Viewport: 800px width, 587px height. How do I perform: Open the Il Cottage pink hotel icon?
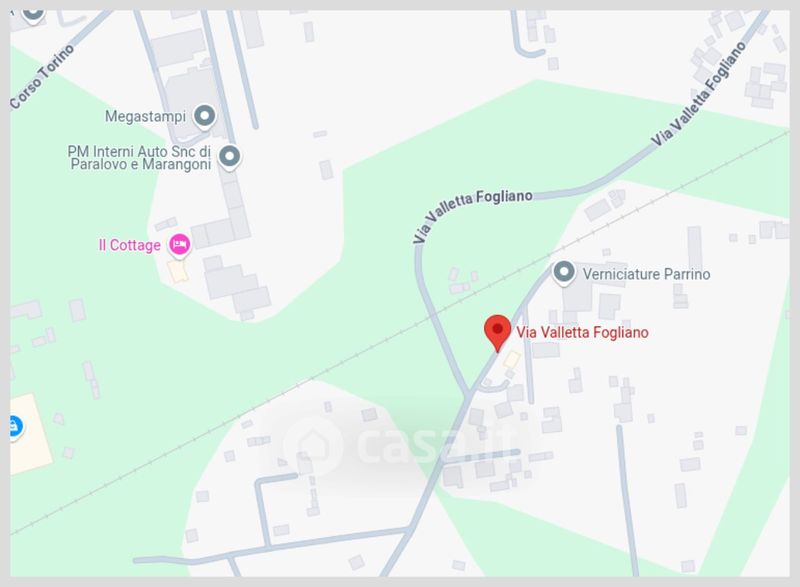(x=180, y=245)
